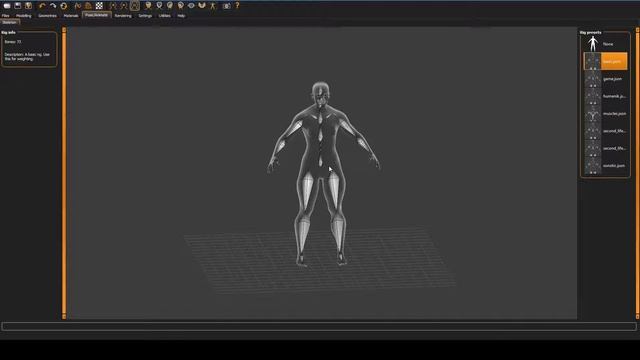Click the rig Description text in Rig info
The width and height of the screenshot is (640, 360).
pyautogui.click(x=27, y=56)
